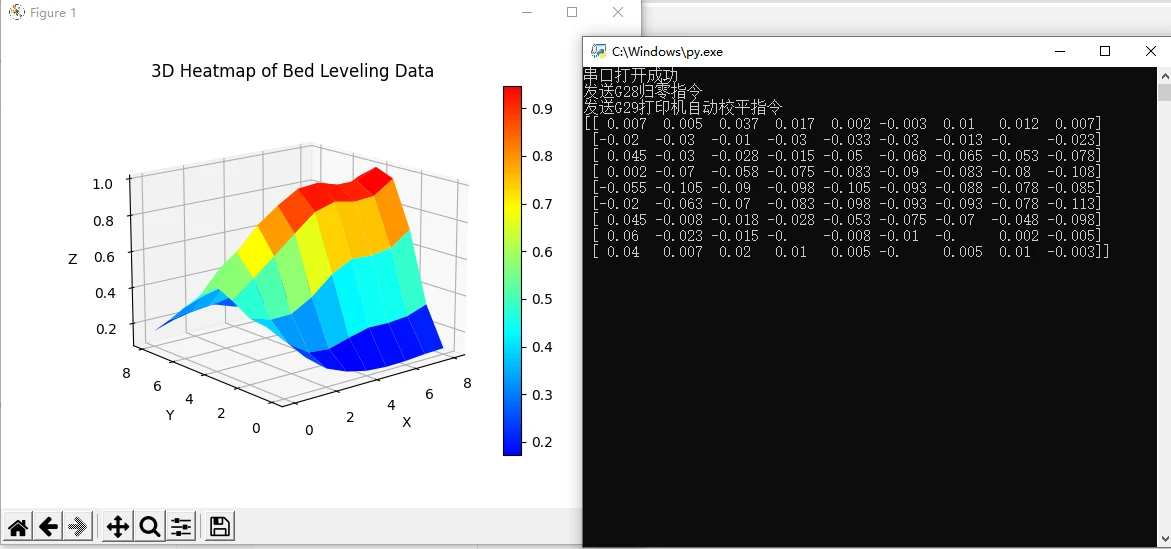Minimize the Figure 1 window
The height and width of the screenshot is (549, 1171).
(x=527, y=12)
